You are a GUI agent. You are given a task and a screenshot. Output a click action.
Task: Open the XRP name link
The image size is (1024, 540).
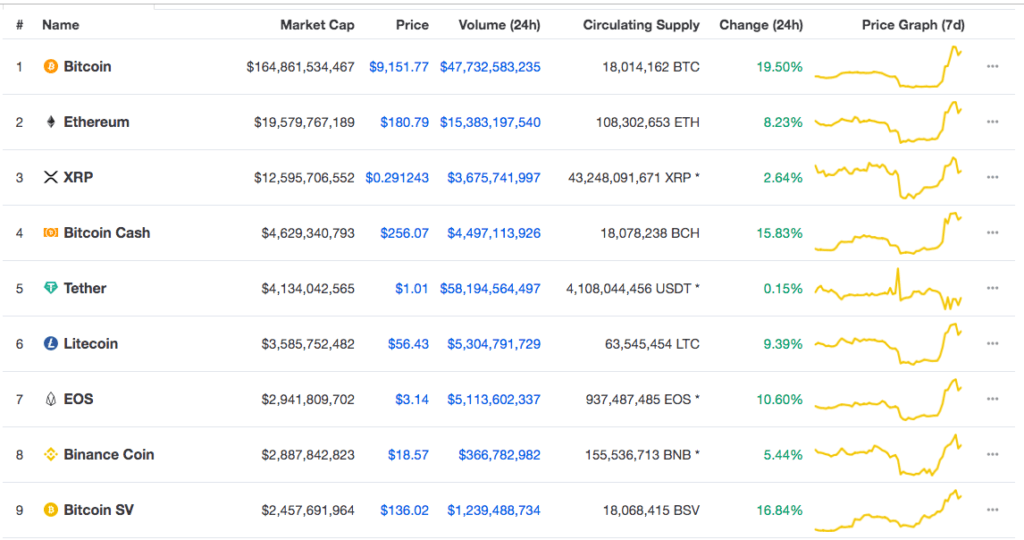click(x=78, y=178)
